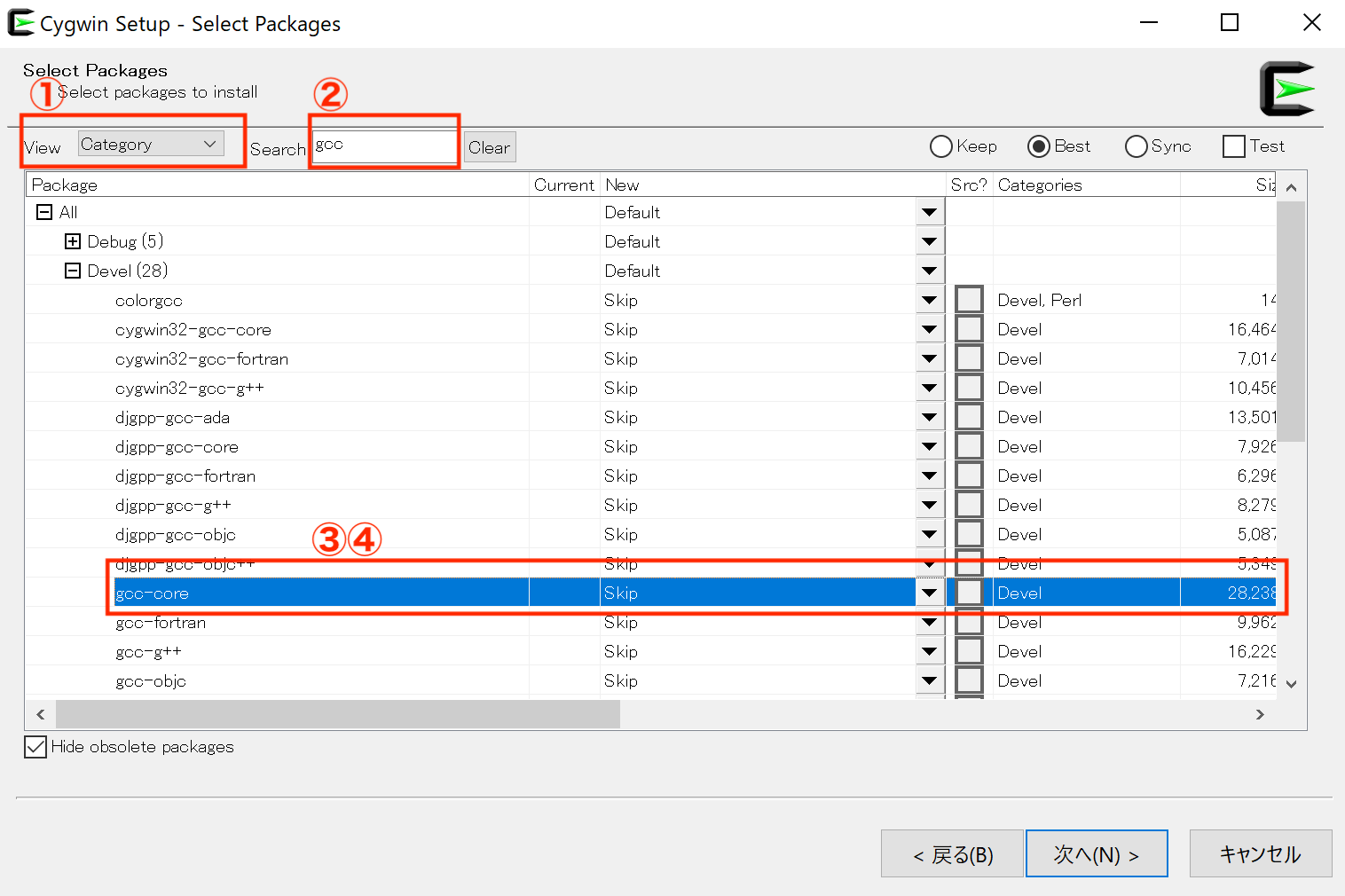
Task: Tick the Src checkbox for gcc-g++
Action: (x=969, y=651)
